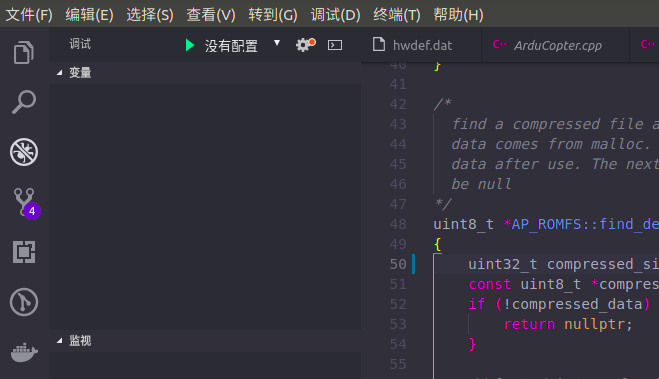Viewport: 659px width, 379px height.
Task: Open the 终端(T) menu
Action: (x=397, y=15)
